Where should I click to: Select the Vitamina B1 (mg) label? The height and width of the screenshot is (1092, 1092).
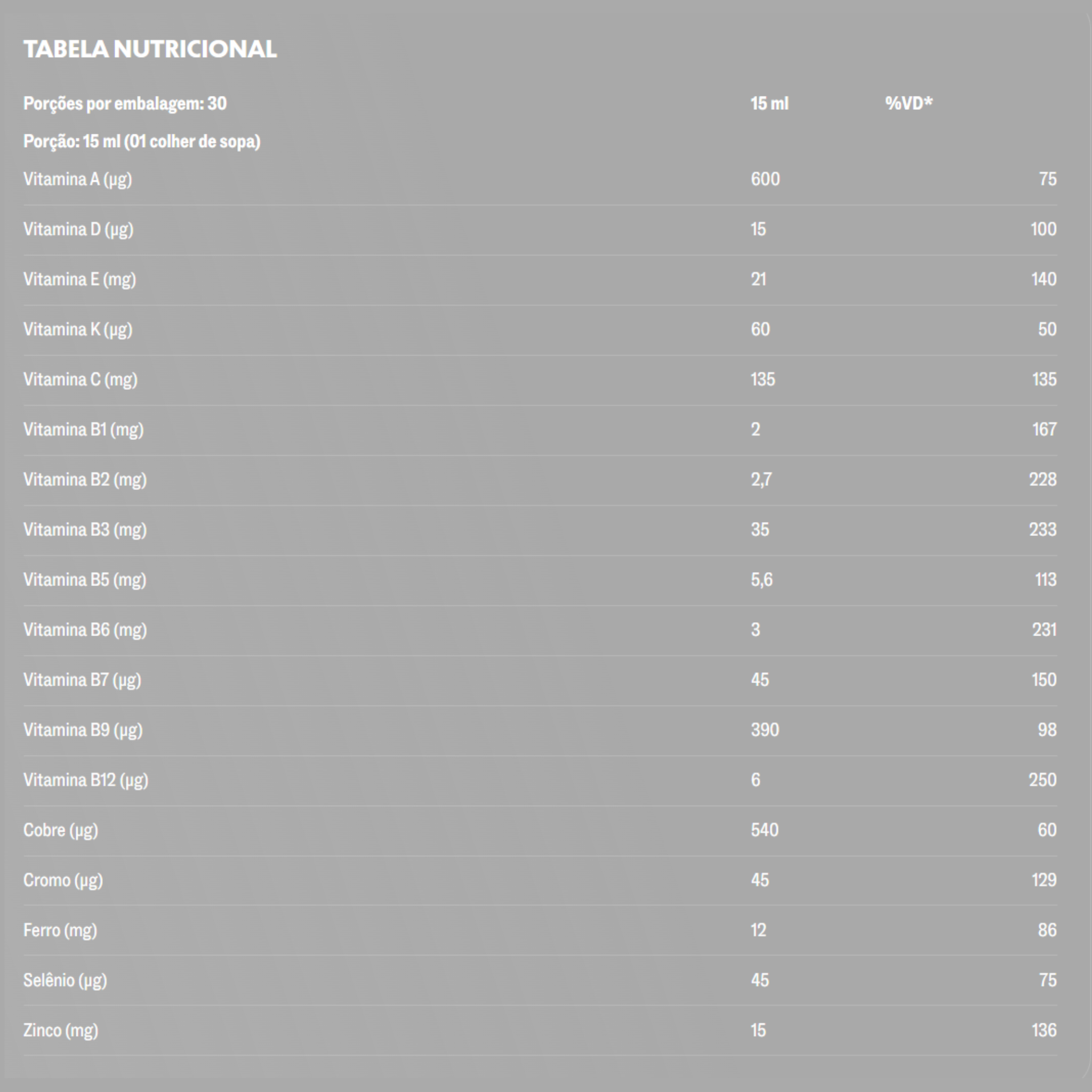click(x=84, y=430)
